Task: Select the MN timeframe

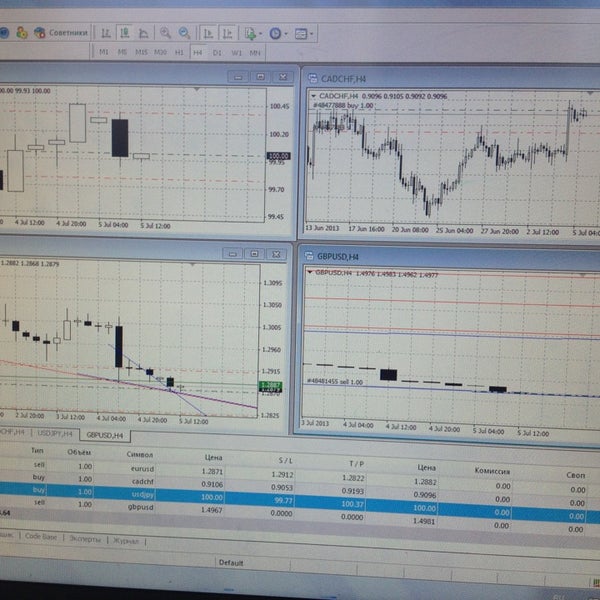Action: click(x=255, y=53)
